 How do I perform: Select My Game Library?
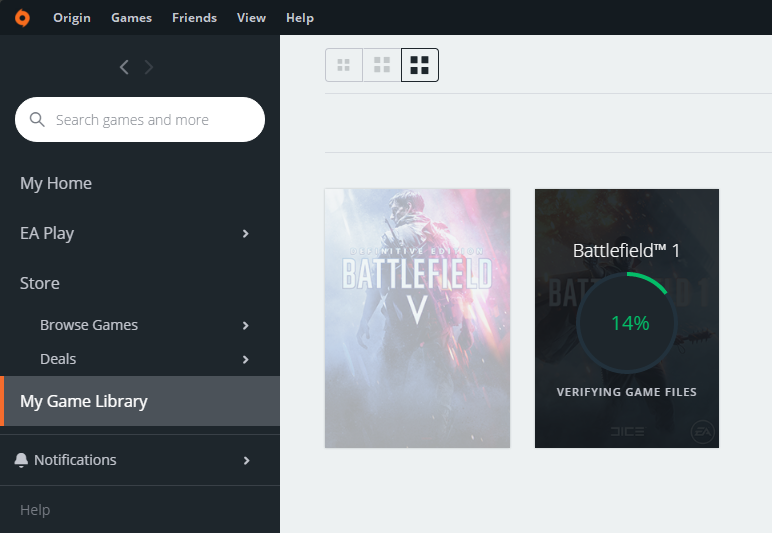pos(140,401)
